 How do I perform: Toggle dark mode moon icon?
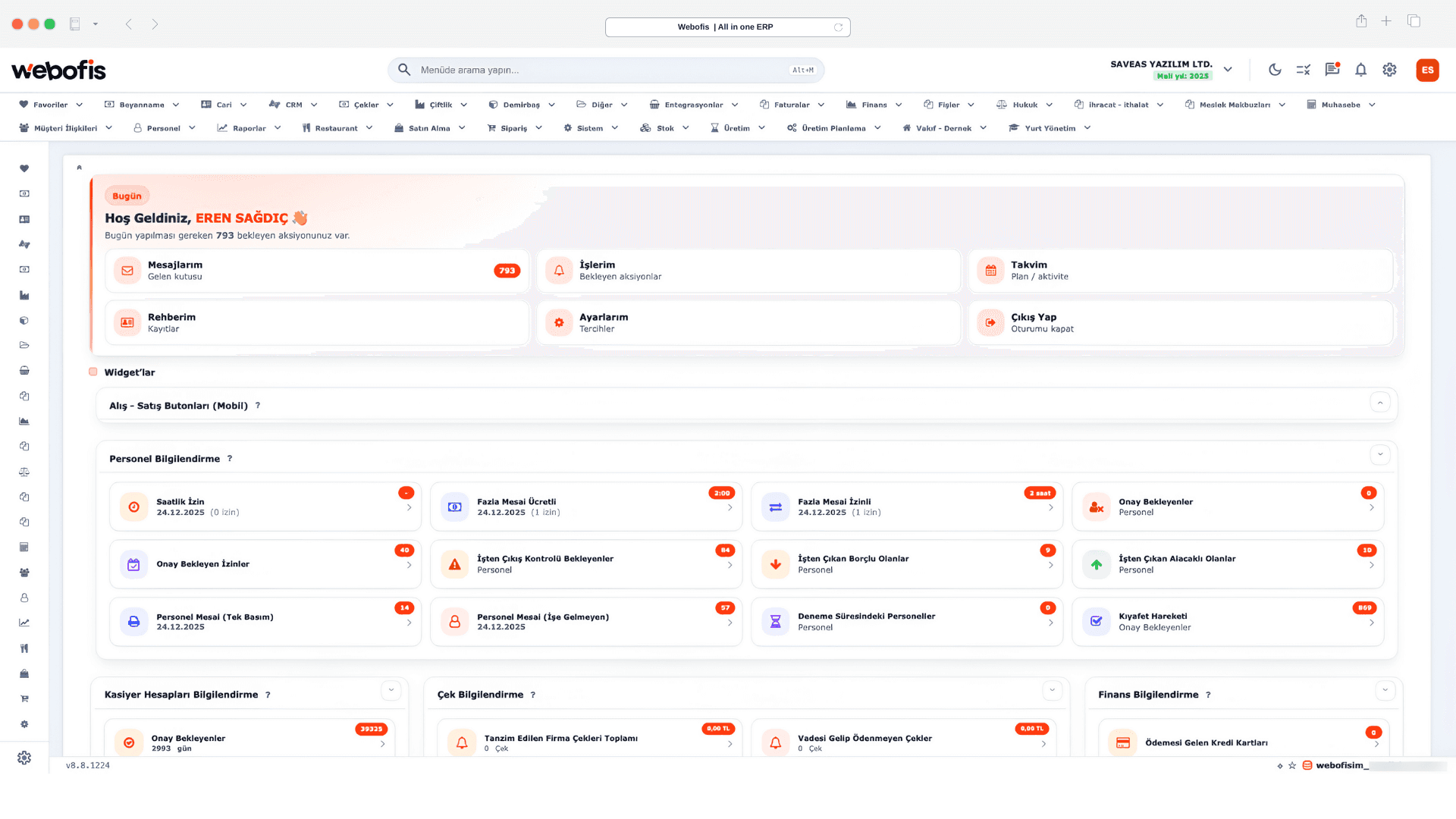tap(1275, 70)
